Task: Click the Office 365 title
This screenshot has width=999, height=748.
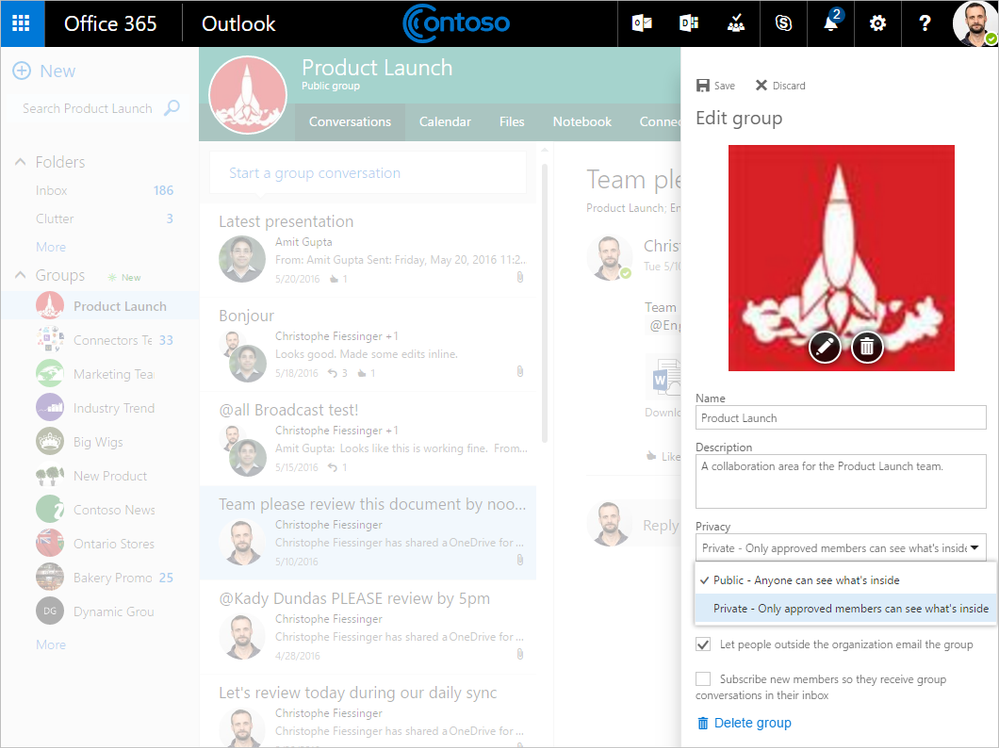Action: [110, 24]
